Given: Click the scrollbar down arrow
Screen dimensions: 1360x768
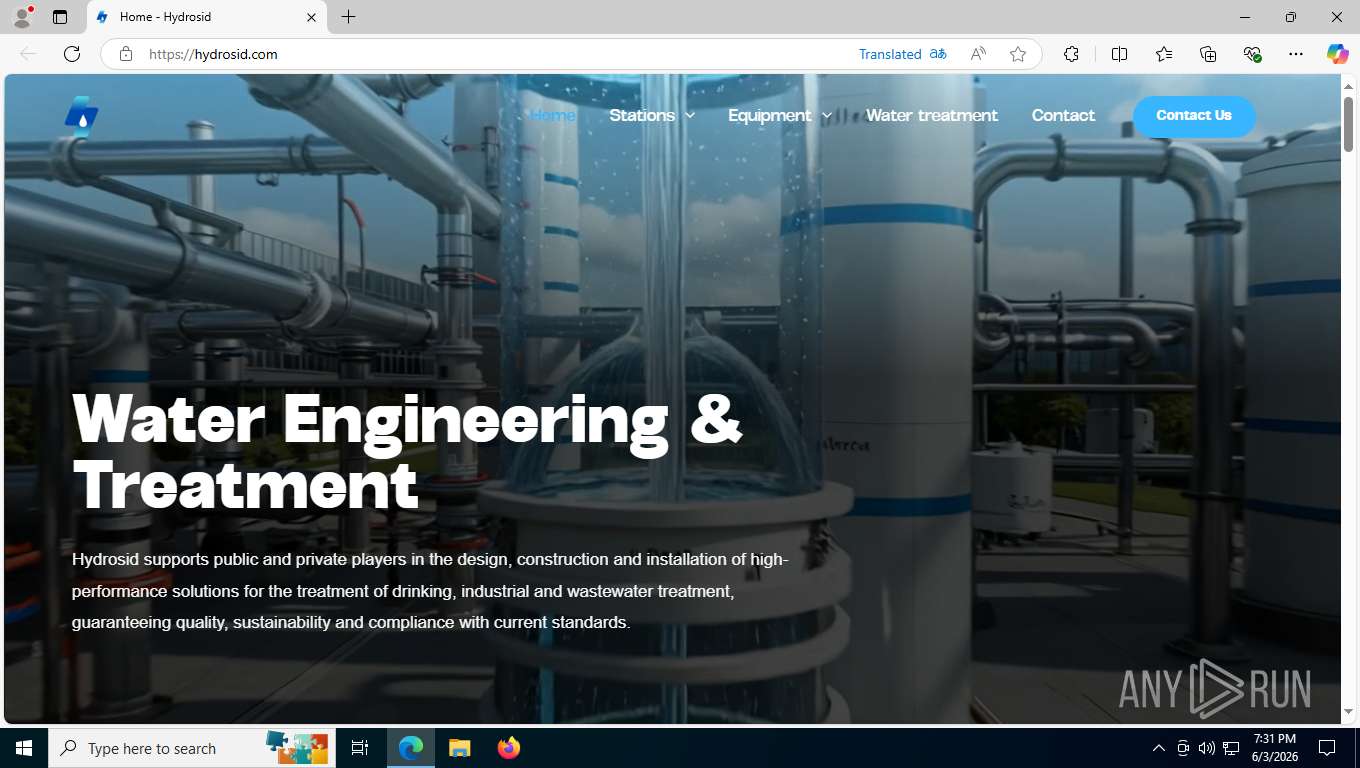Looking at the screenshot, I should 1348,712.
